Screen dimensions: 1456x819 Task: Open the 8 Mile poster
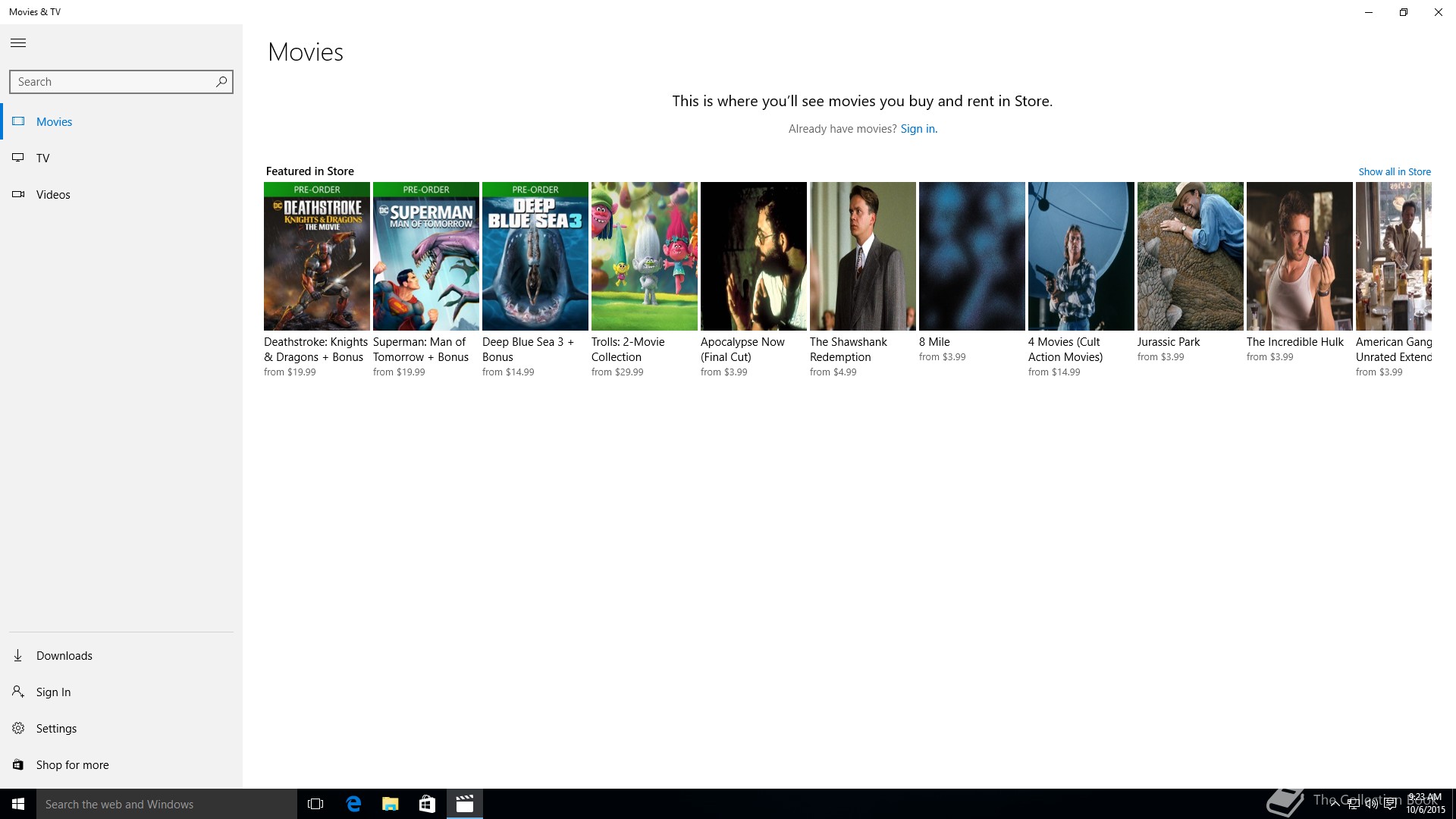[x=972, y=256]
